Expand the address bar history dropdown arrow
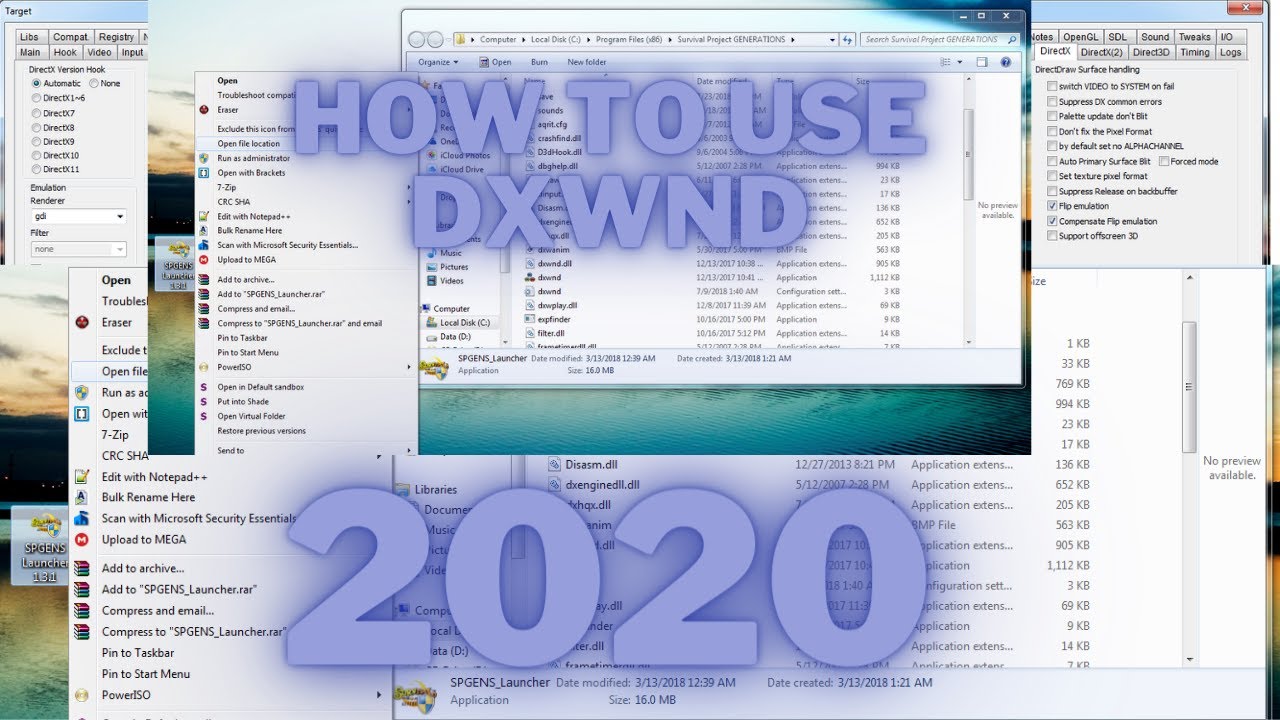 832,39
